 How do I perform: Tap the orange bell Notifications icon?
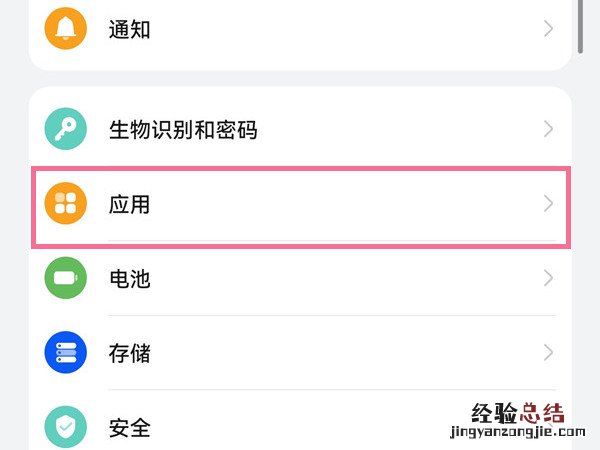tap(66, 28)
